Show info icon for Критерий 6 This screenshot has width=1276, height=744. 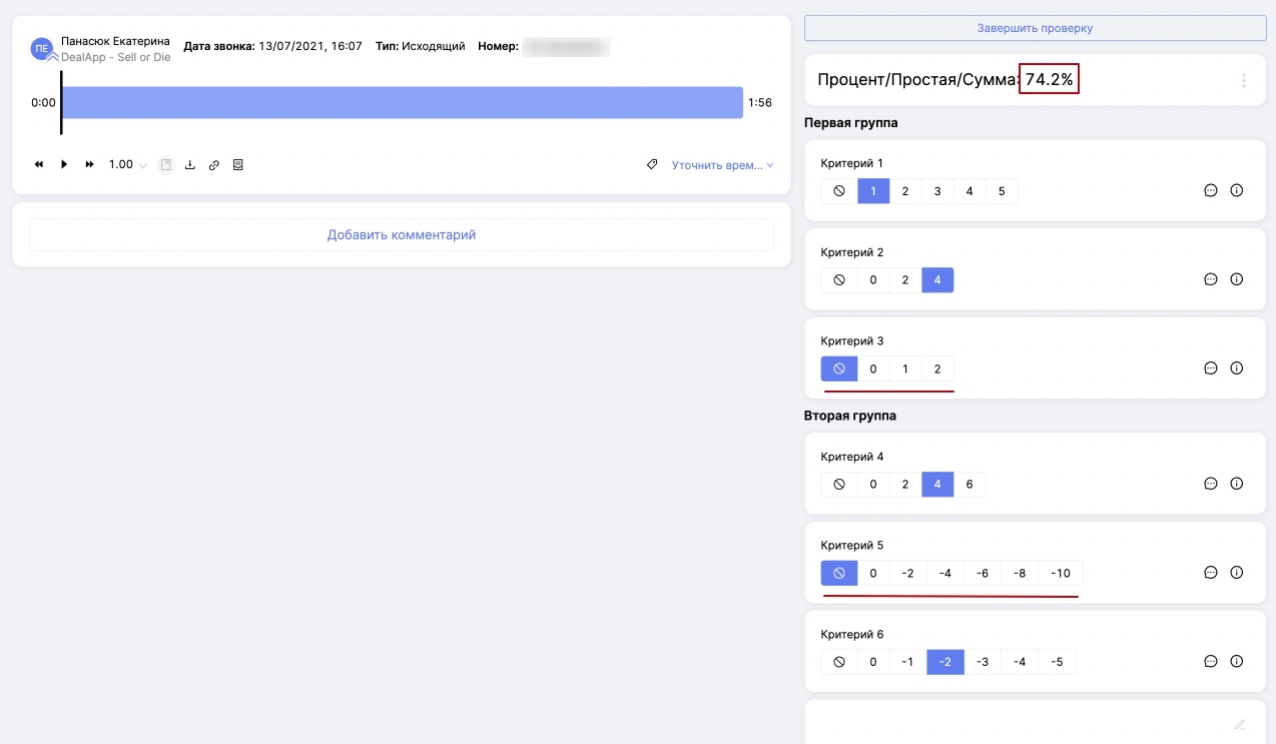1236,661
